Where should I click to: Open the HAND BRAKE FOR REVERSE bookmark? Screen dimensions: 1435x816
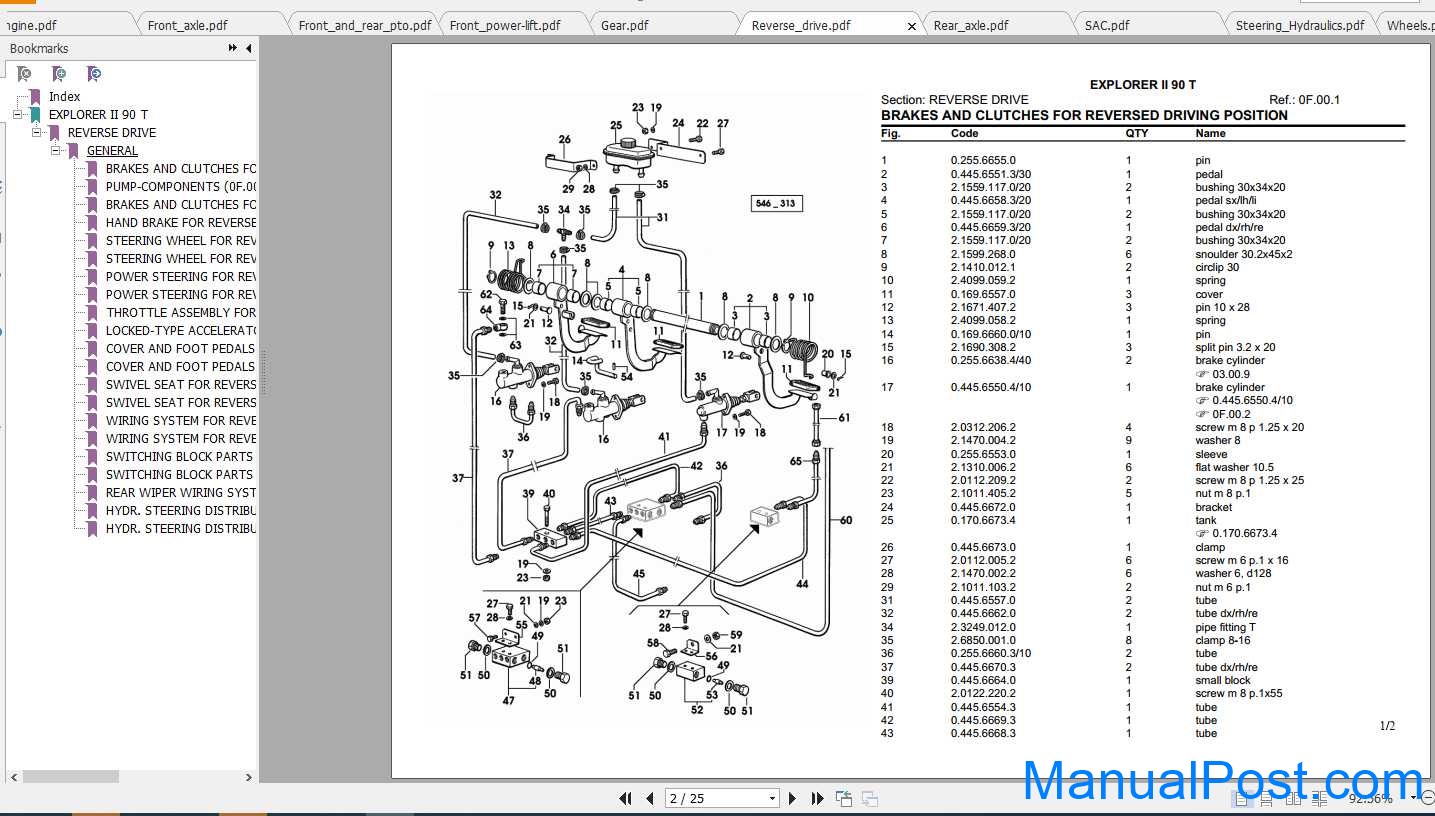180,223
